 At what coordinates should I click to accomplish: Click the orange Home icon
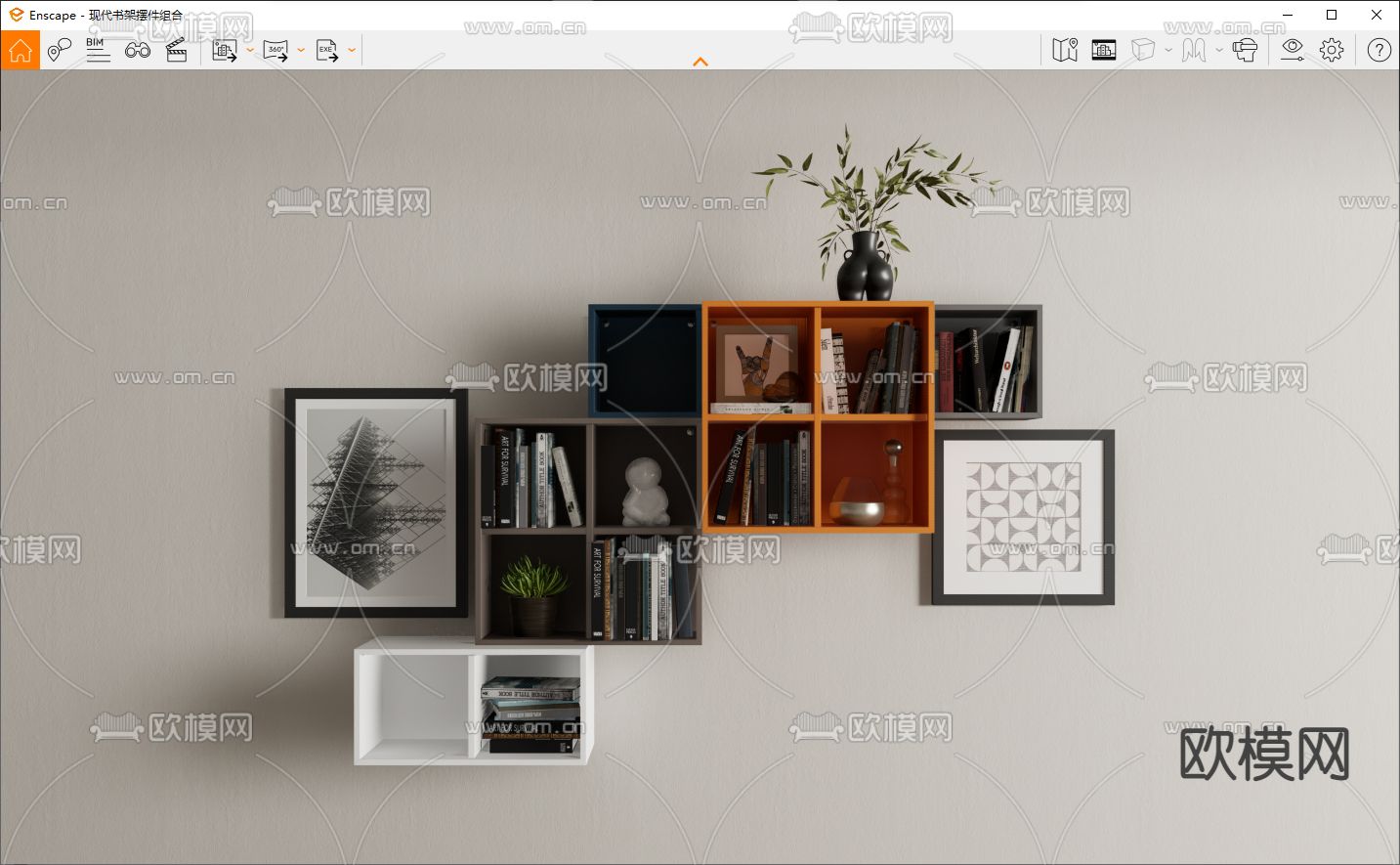[x=21, y=50]
